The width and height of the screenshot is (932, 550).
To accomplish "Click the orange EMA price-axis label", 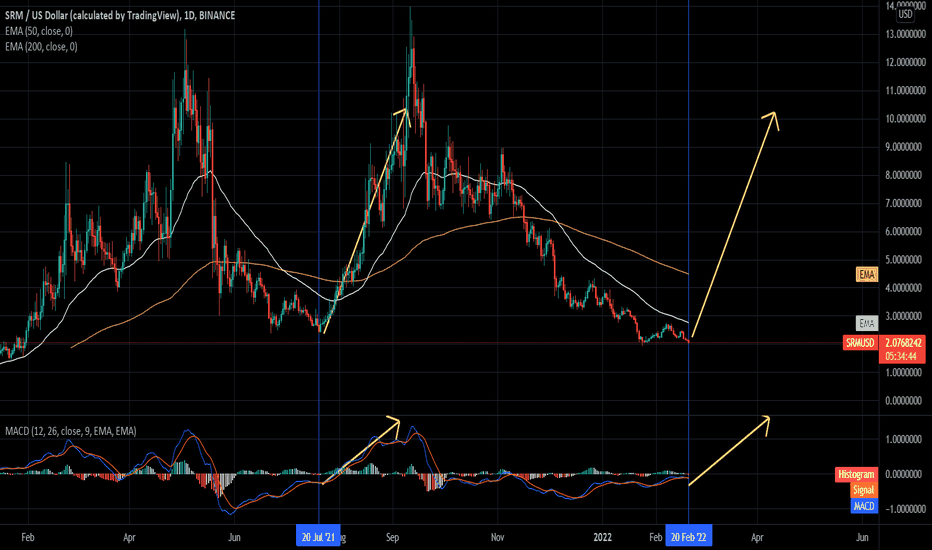I will click(x=867, y=274).
